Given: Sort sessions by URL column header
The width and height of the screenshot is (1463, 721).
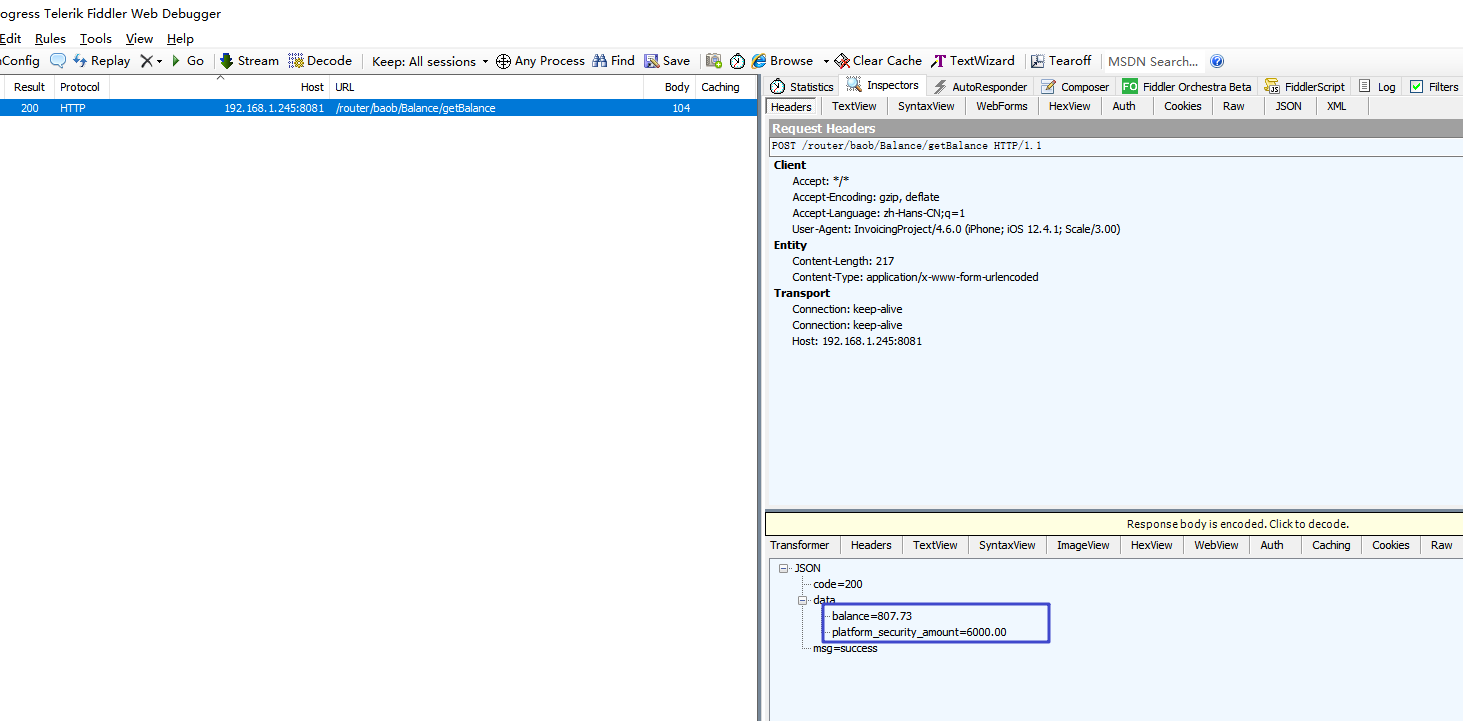Looking at the screenshot, I should [x=486, y=87].
